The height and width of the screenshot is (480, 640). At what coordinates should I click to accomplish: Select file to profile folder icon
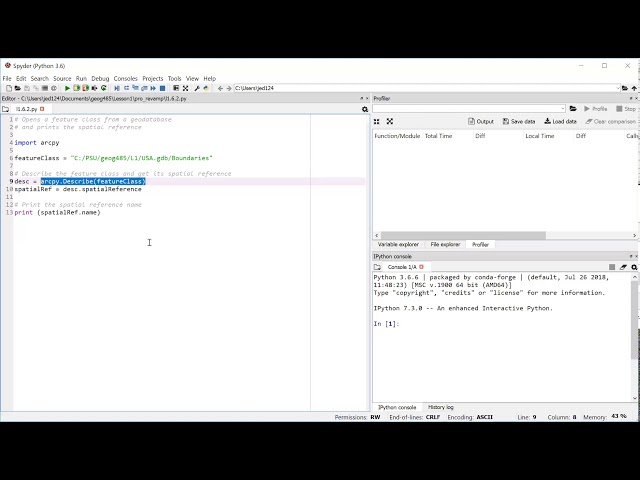pyautogui.click(x=573, y=109)
